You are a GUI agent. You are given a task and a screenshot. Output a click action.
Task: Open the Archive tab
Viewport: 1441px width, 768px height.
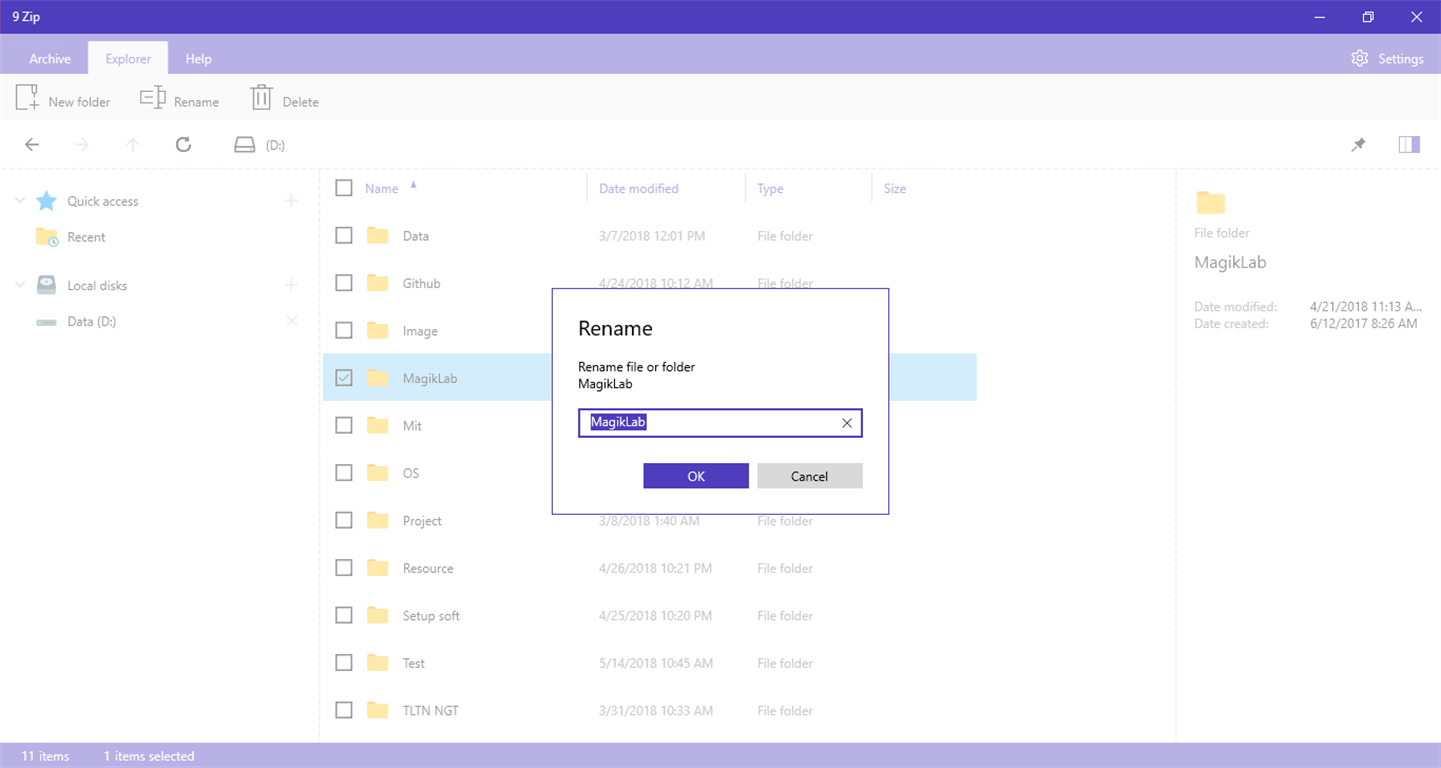50,58
